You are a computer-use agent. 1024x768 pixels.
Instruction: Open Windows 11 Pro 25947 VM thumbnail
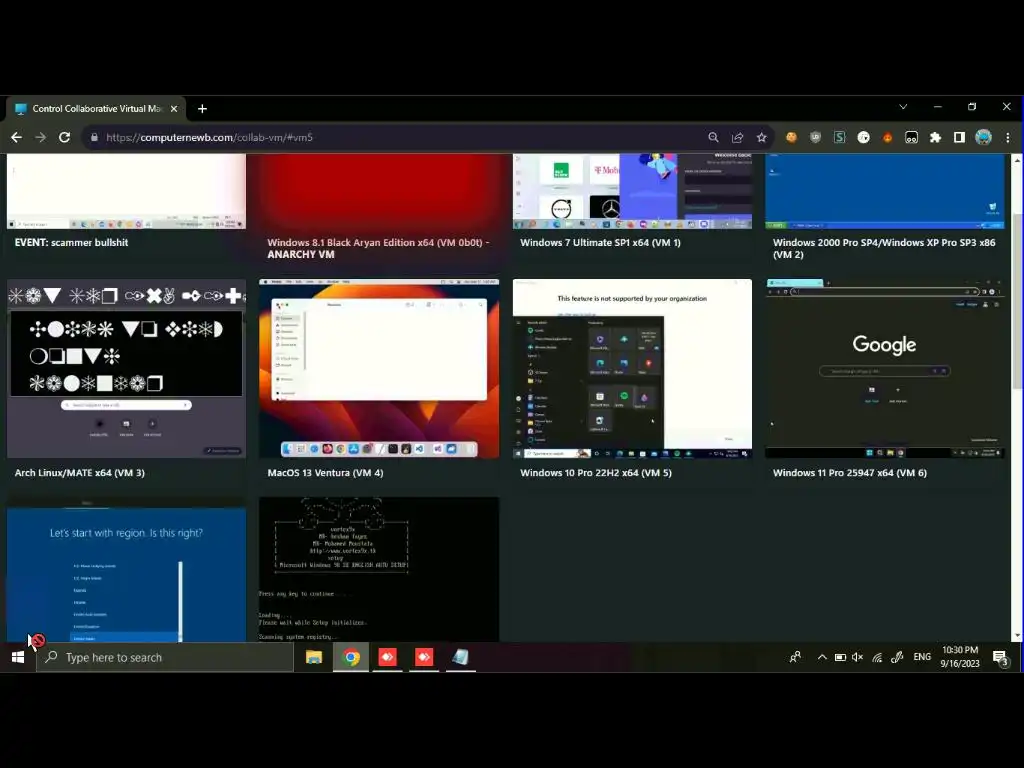(885, 368)
